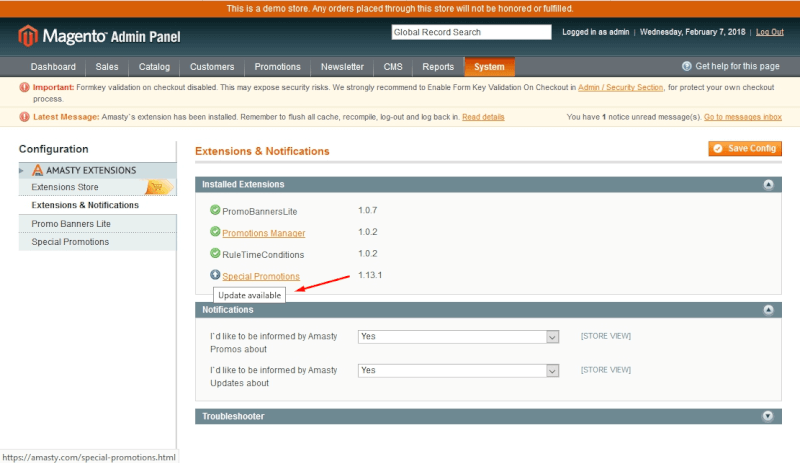Open the Amasty Updates notification dropdown
Viewport: 800px width, 463px height.
(458, 371)
